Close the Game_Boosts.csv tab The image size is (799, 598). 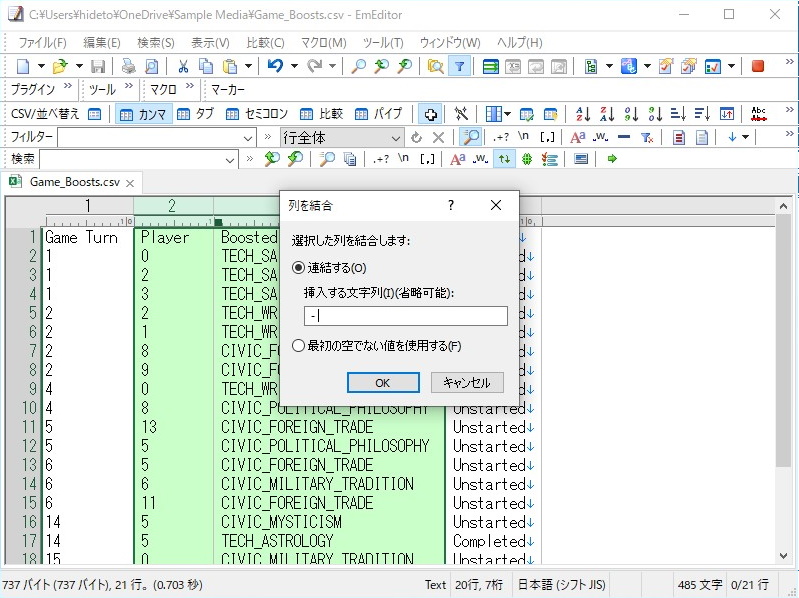click(x=130, y=183)
